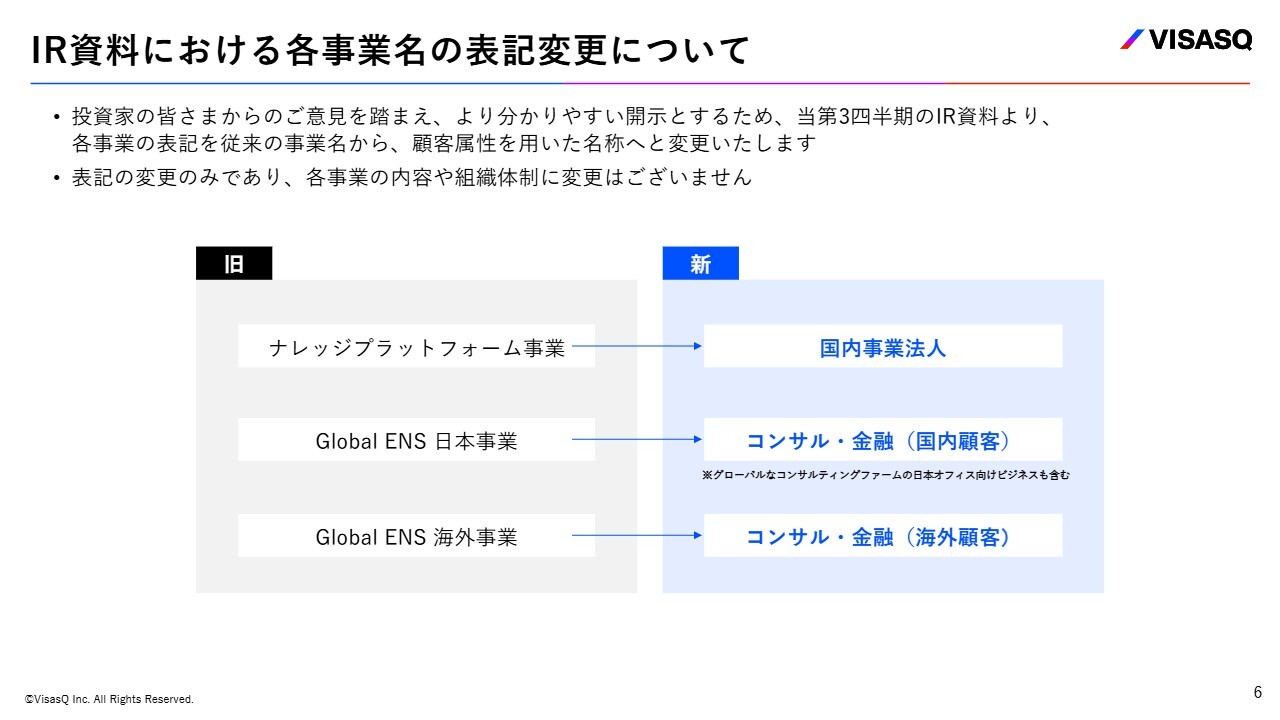Click the ※ footnote about グローバルなコンサルティングファーム
1280x720 pixels.
[x=885, y=476]
